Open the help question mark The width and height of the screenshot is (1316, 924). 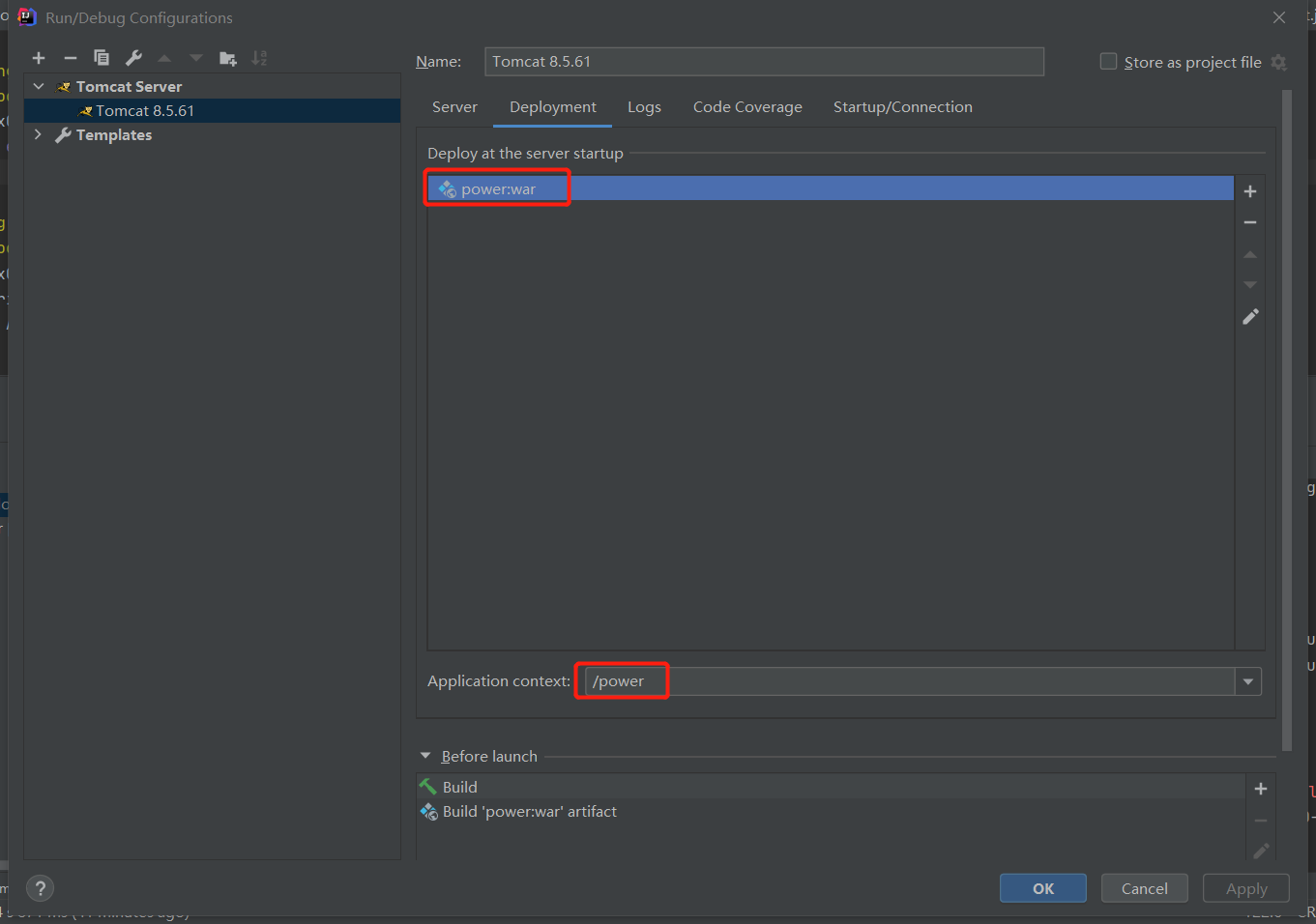click(x=40, y=888)
